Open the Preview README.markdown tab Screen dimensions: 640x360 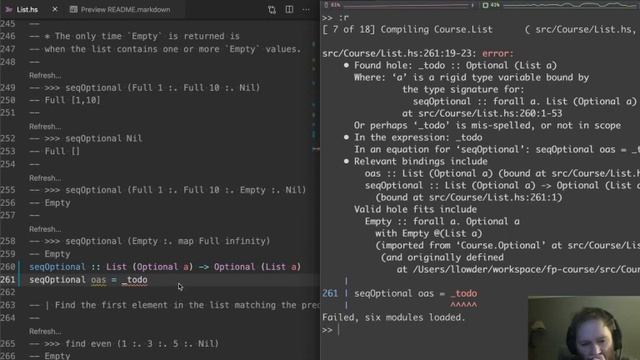[125, 9]
